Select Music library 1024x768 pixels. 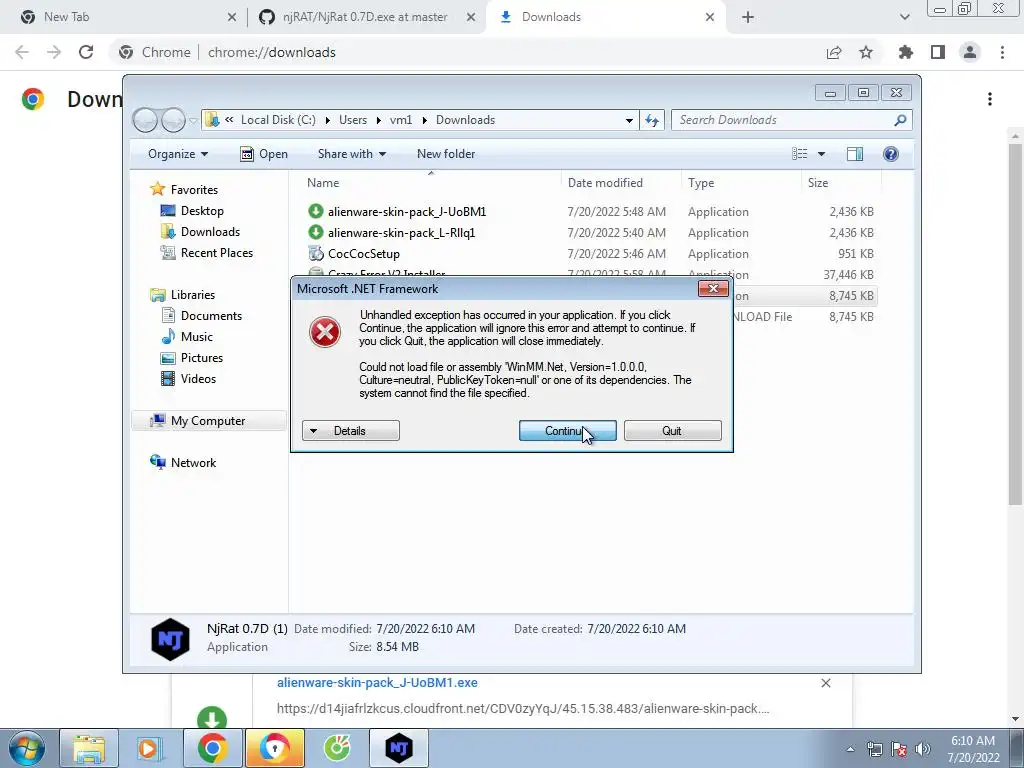click(x=197, y=336)
